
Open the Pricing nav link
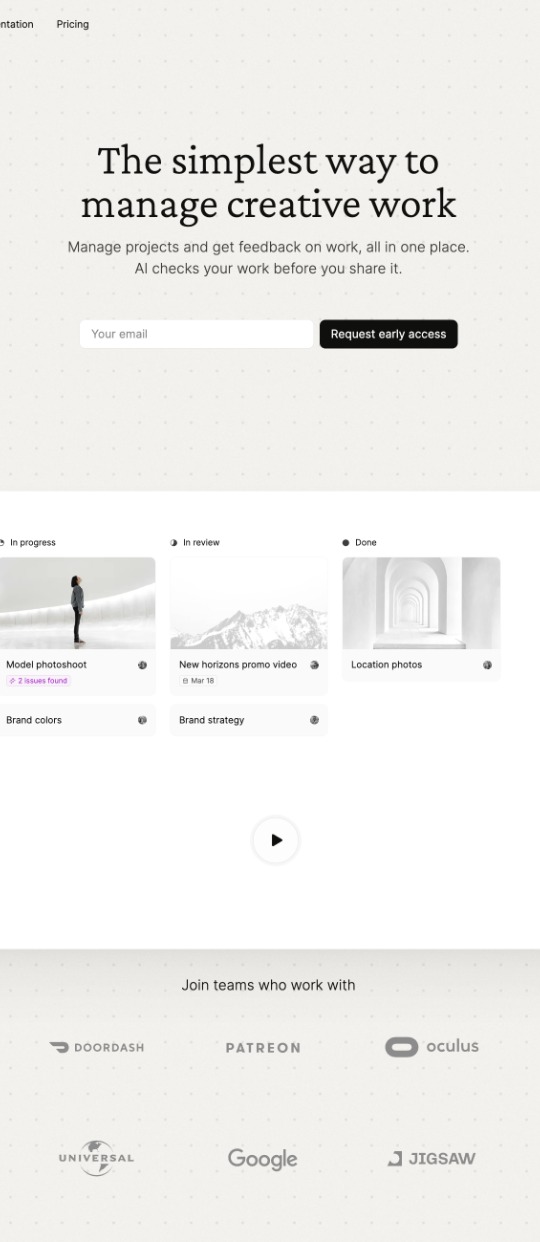pyautogui.click(x=72, y=24)
